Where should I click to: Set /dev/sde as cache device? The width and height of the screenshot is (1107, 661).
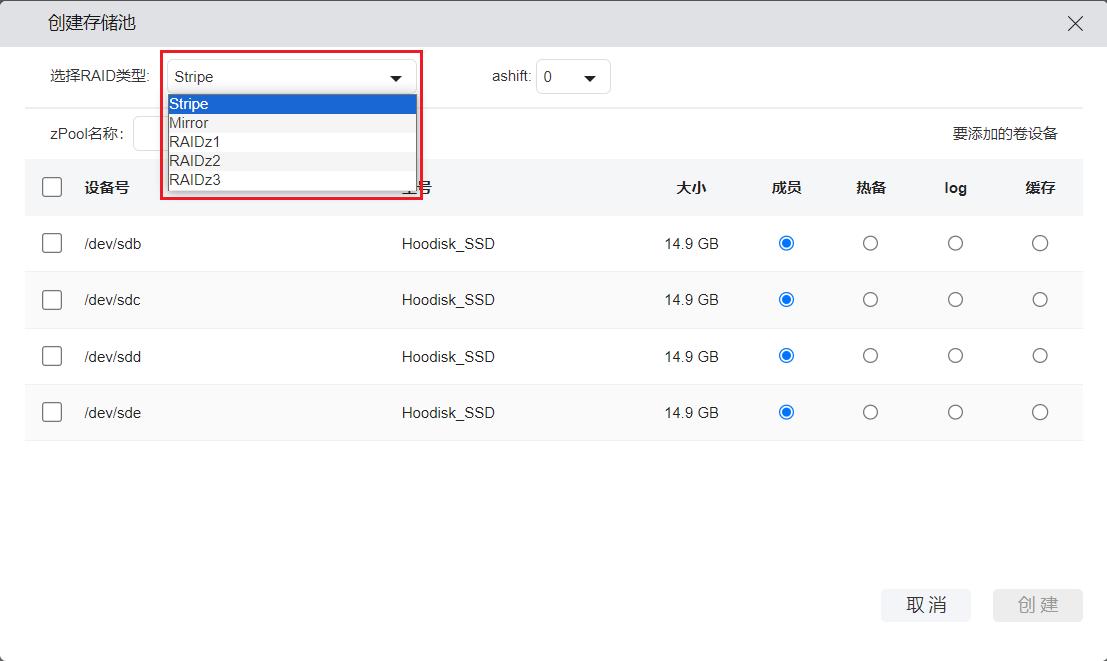click(x=1040, y=412)
